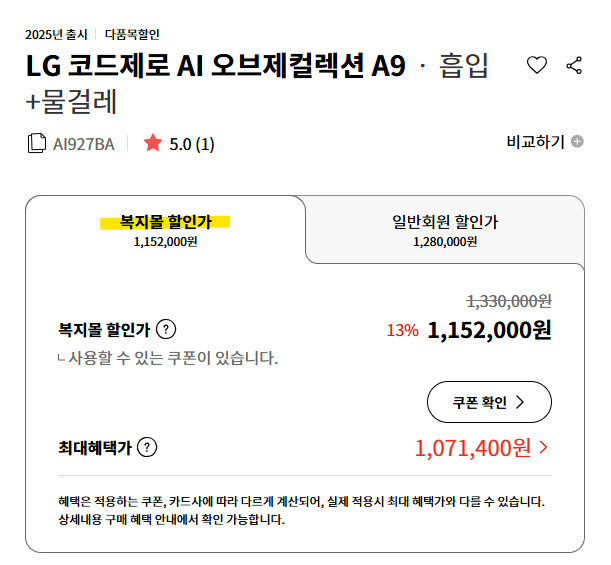Open the review count (1) link
This screenshot has height=565, width=611.
204,144
